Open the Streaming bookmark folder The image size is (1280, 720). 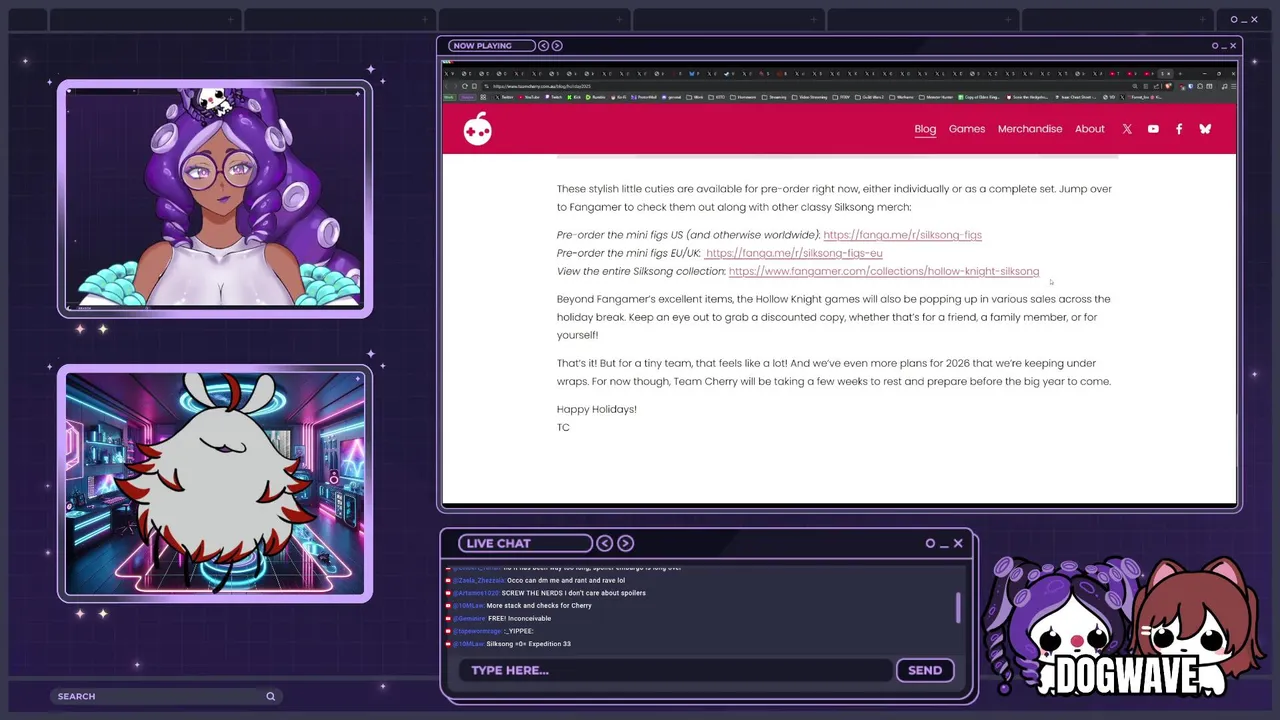coord(775,97)
